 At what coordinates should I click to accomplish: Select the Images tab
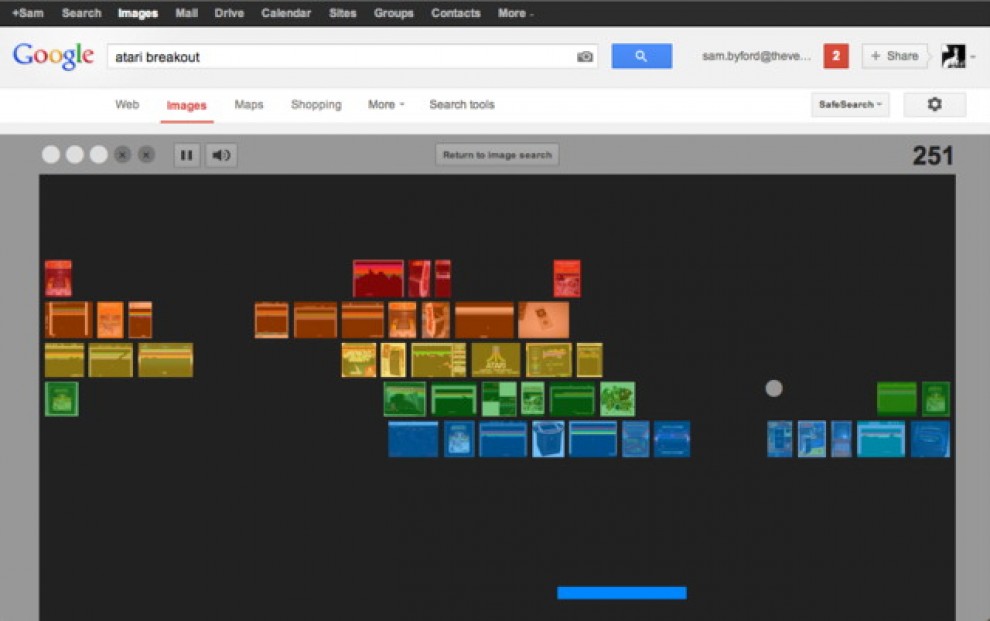pyautogui.click(x=186, y=105)
